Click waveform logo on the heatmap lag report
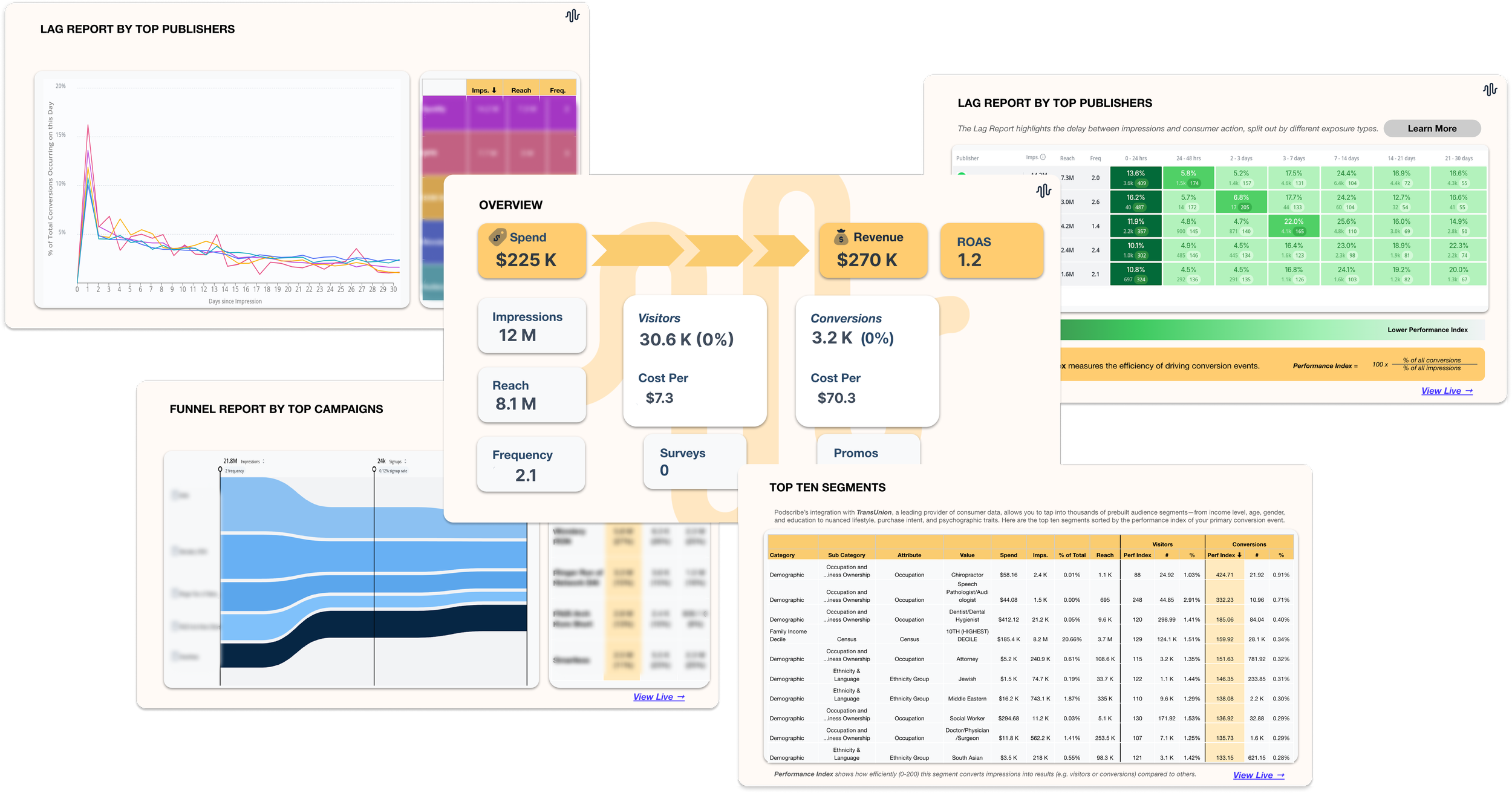 coord(1490,90)
